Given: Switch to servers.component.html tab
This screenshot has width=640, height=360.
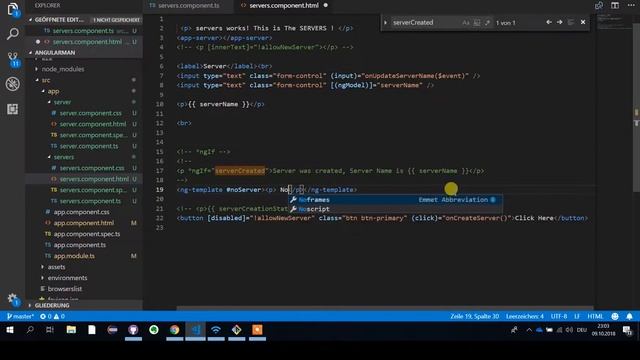Looking at the screenshot, I should [284, 6].
